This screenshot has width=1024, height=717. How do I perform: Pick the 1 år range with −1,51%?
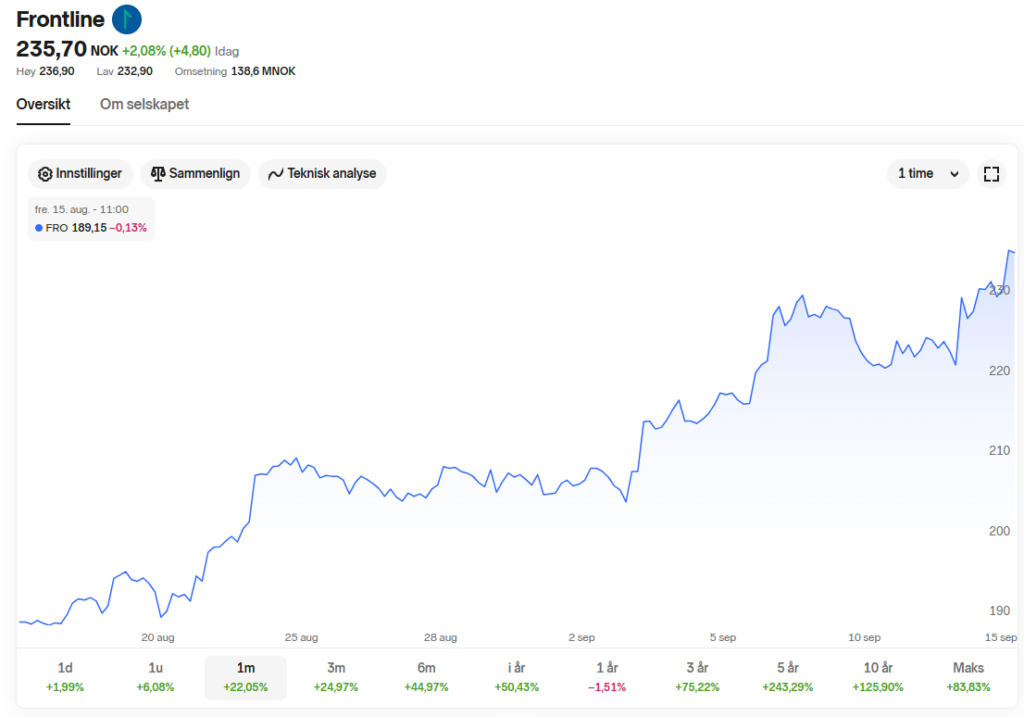point(607,677)
